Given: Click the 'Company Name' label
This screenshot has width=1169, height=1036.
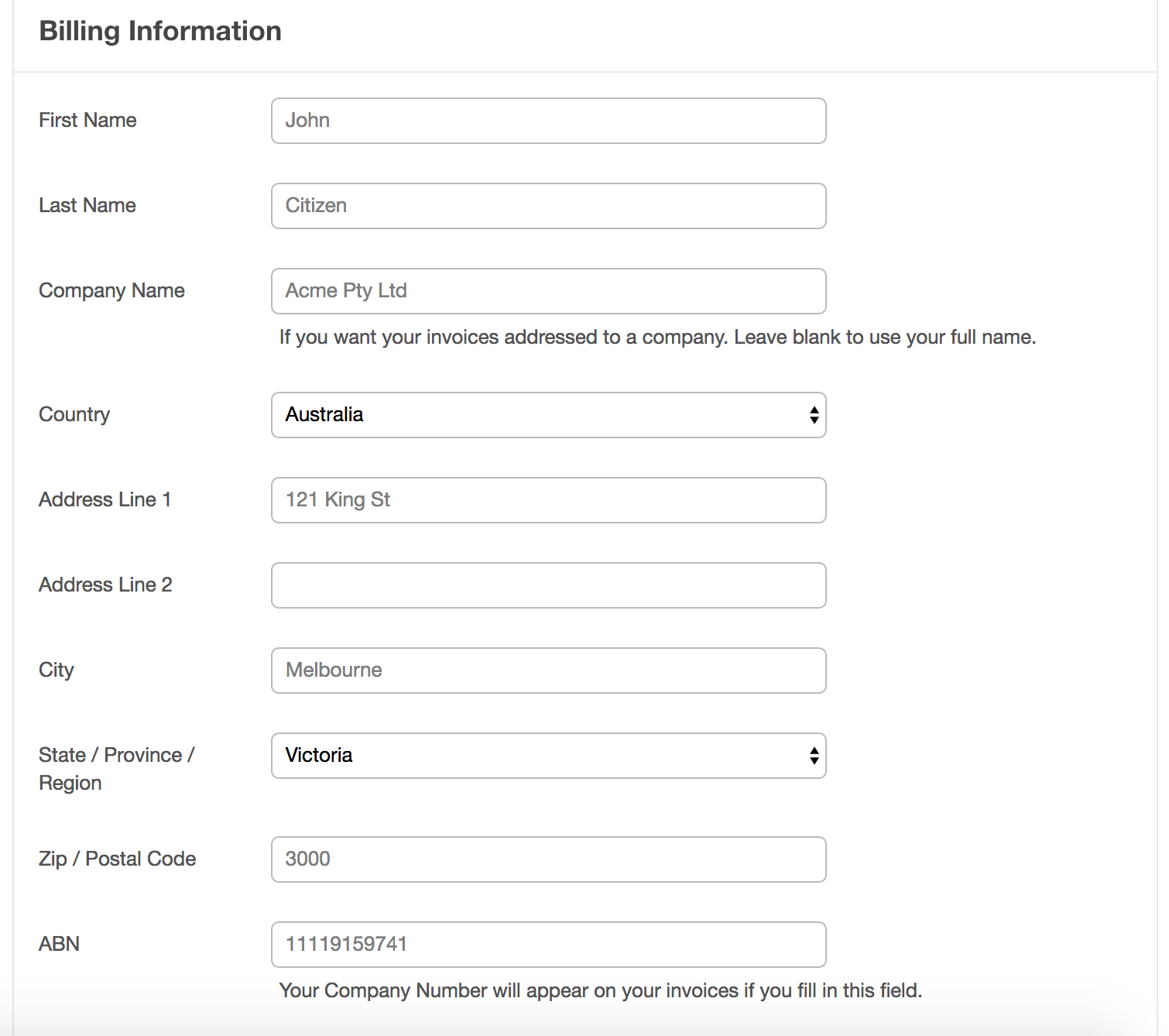Looking at the screenshot, I should tap(112, 290).
